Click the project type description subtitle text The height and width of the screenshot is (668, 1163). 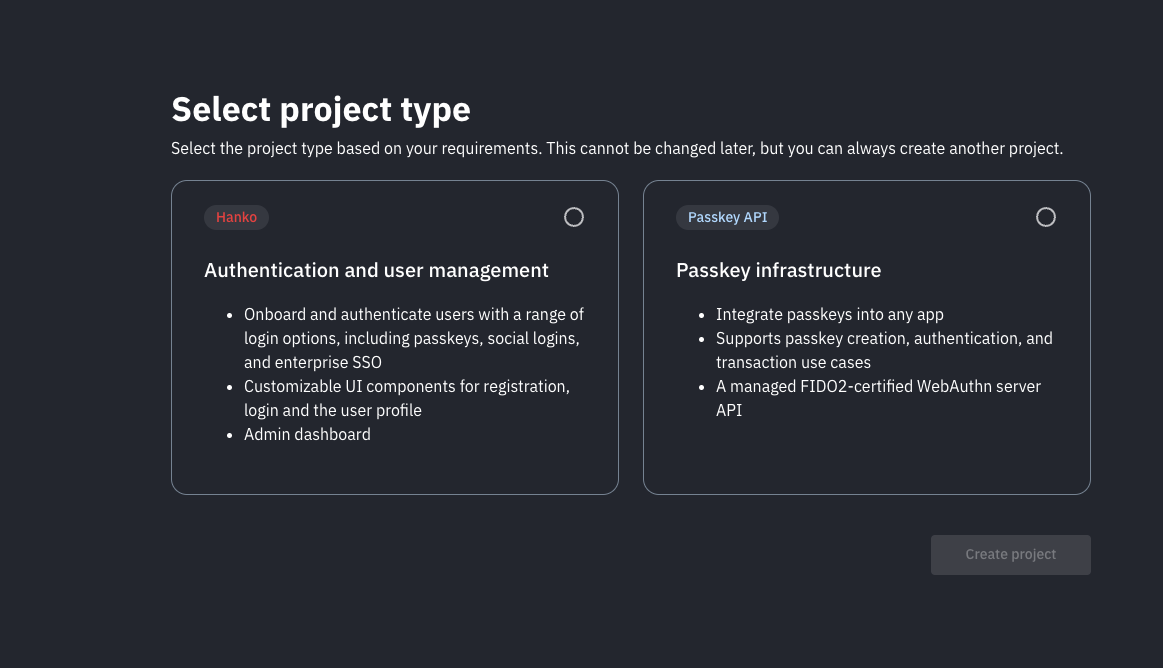coord(617,148)
